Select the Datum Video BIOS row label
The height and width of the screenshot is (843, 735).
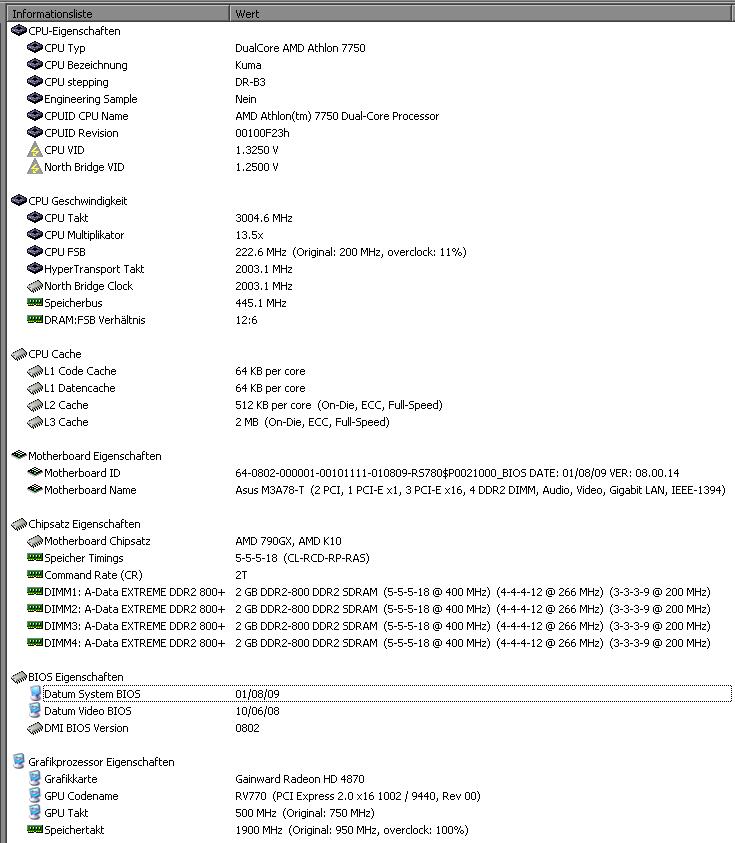tap(88, 711)
